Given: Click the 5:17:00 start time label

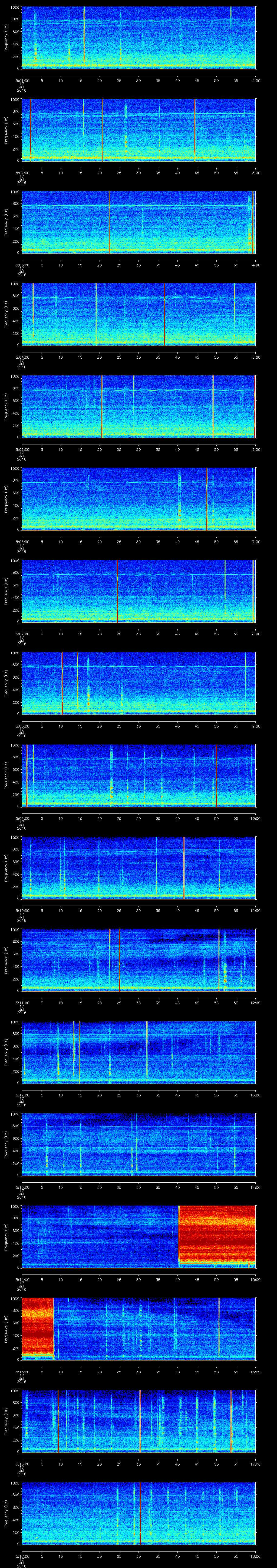Looking at the screenshot, I should (22, 1556).
